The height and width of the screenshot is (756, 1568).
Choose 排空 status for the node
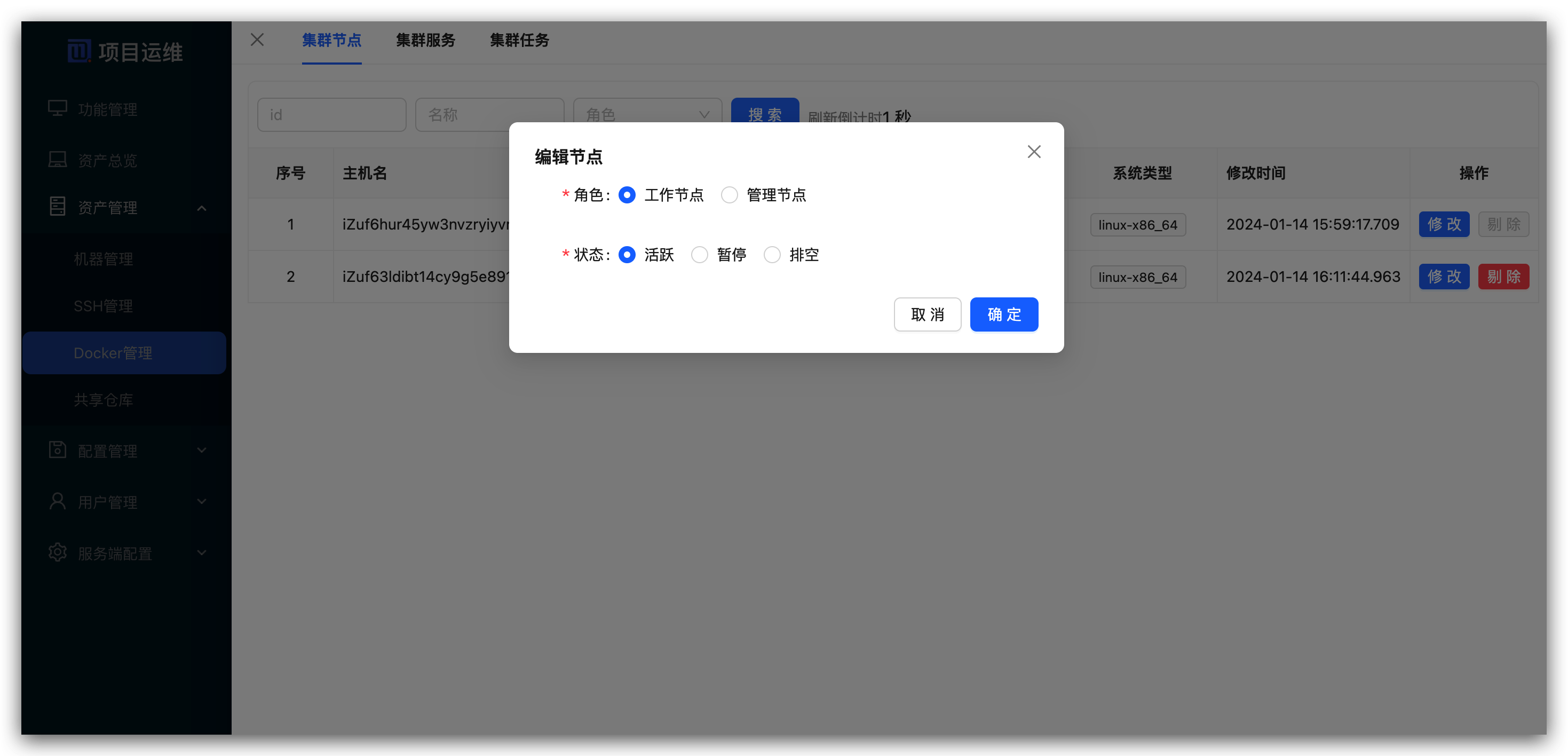(772, 255)
